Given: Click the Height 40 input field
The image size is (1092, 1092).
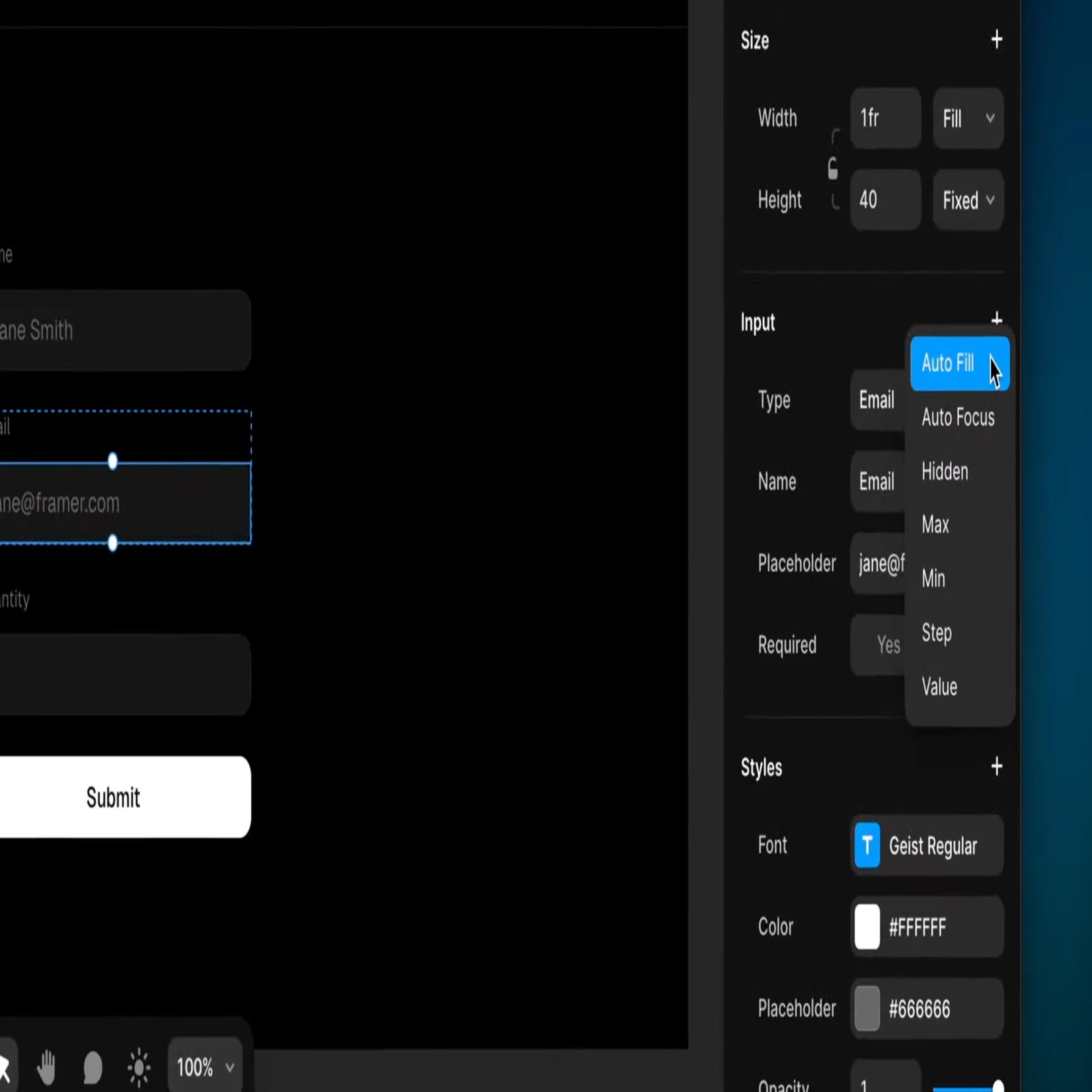Looking at the screenshot, I should click(x=886, y=200).
